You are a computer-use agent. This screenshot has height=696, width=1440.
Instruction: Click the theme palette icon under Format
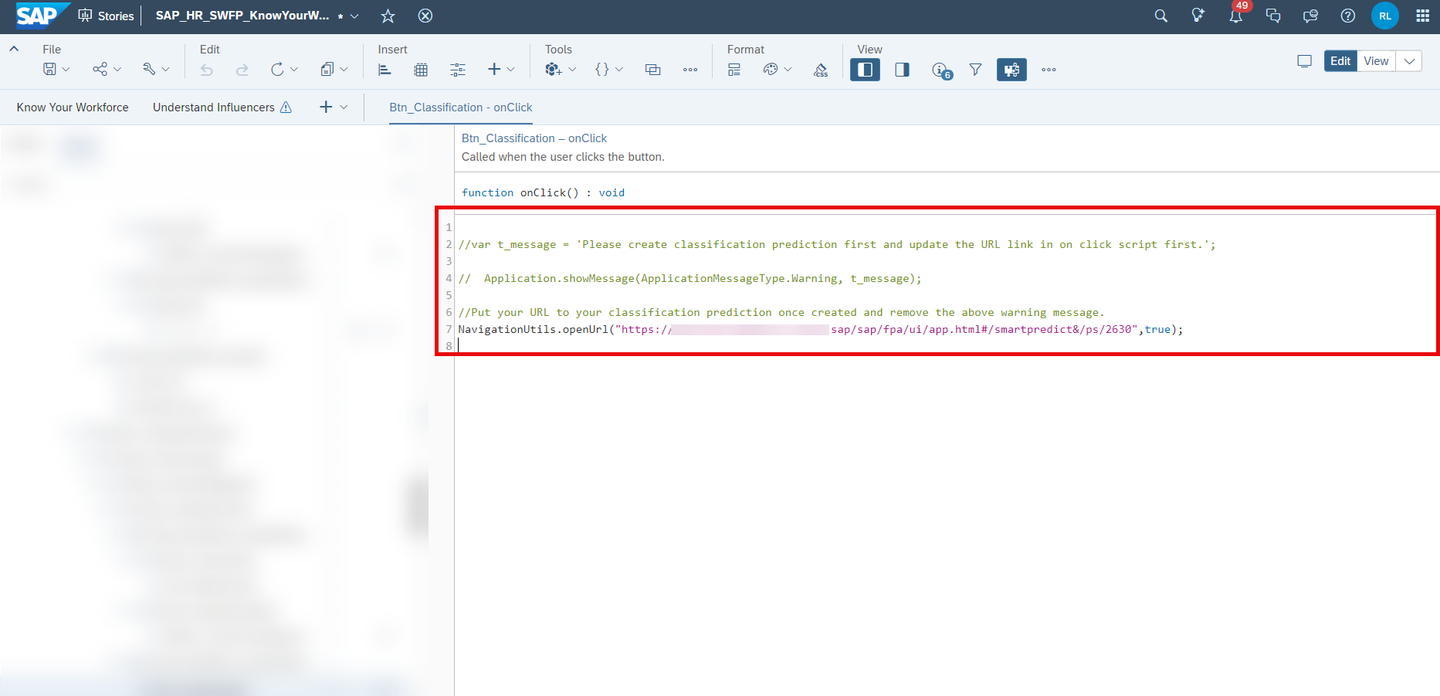(770, 70)
